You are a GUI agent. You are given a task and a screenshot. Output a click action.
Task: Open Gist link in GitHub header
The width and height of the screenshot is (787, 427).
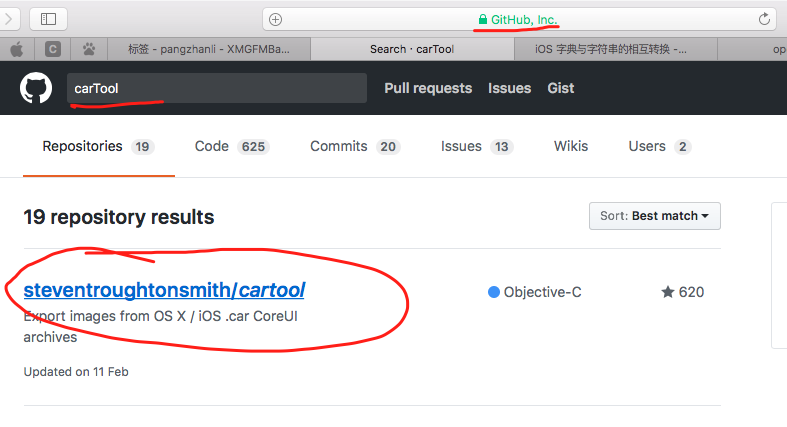(x=561, y=88)
